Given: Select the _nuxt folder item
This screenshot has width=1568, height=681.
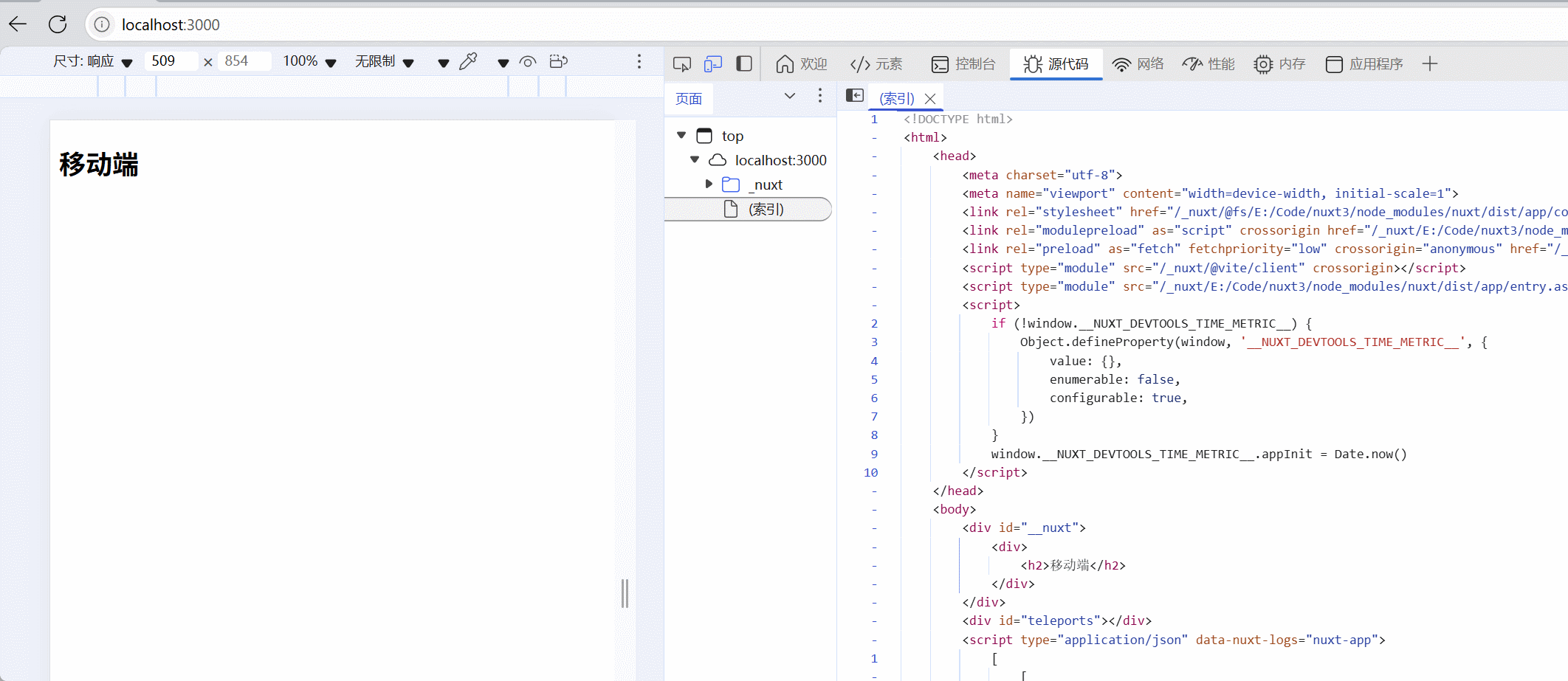Looking at the screenshot, I should pos(766,184).
